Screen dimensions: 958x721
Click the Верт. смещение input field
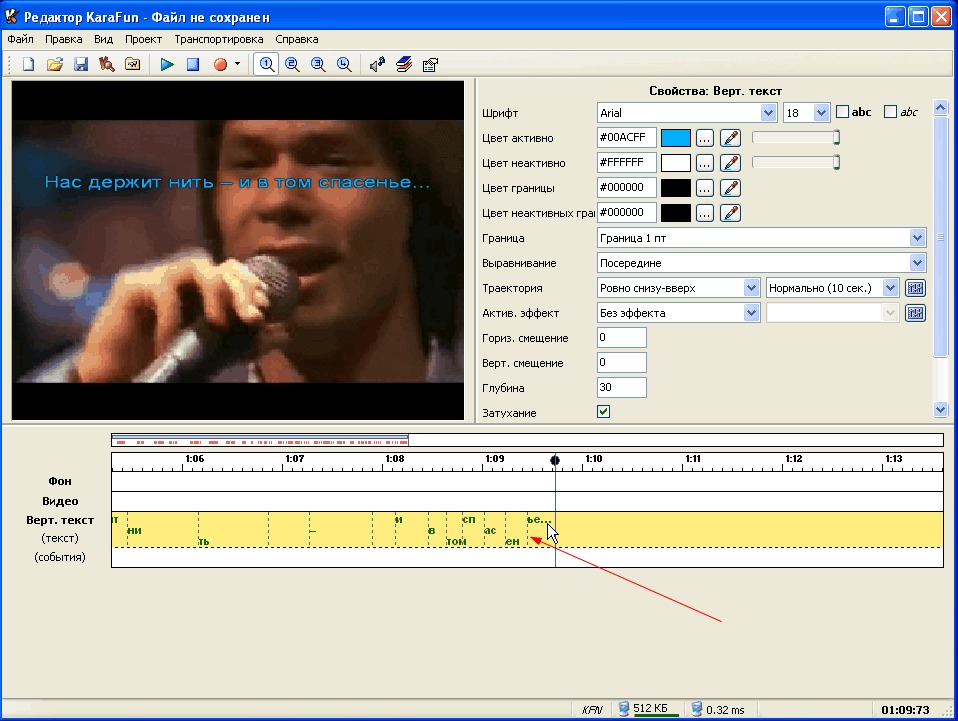[621, 362]
